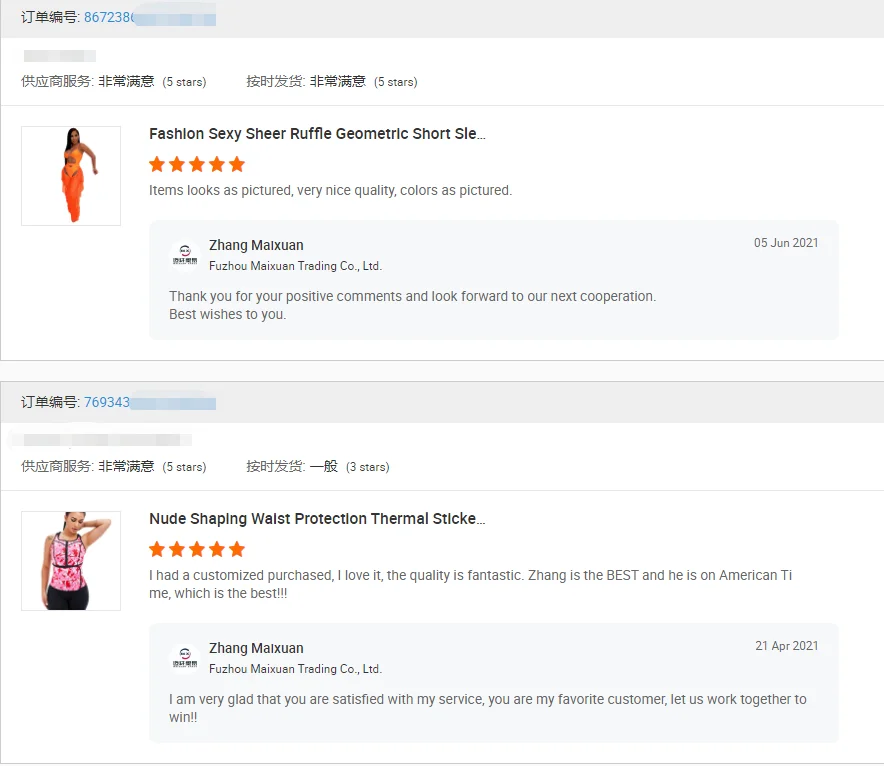
Task: Click the 05 Jun 2021 reply date
Action: click(786, 243)
